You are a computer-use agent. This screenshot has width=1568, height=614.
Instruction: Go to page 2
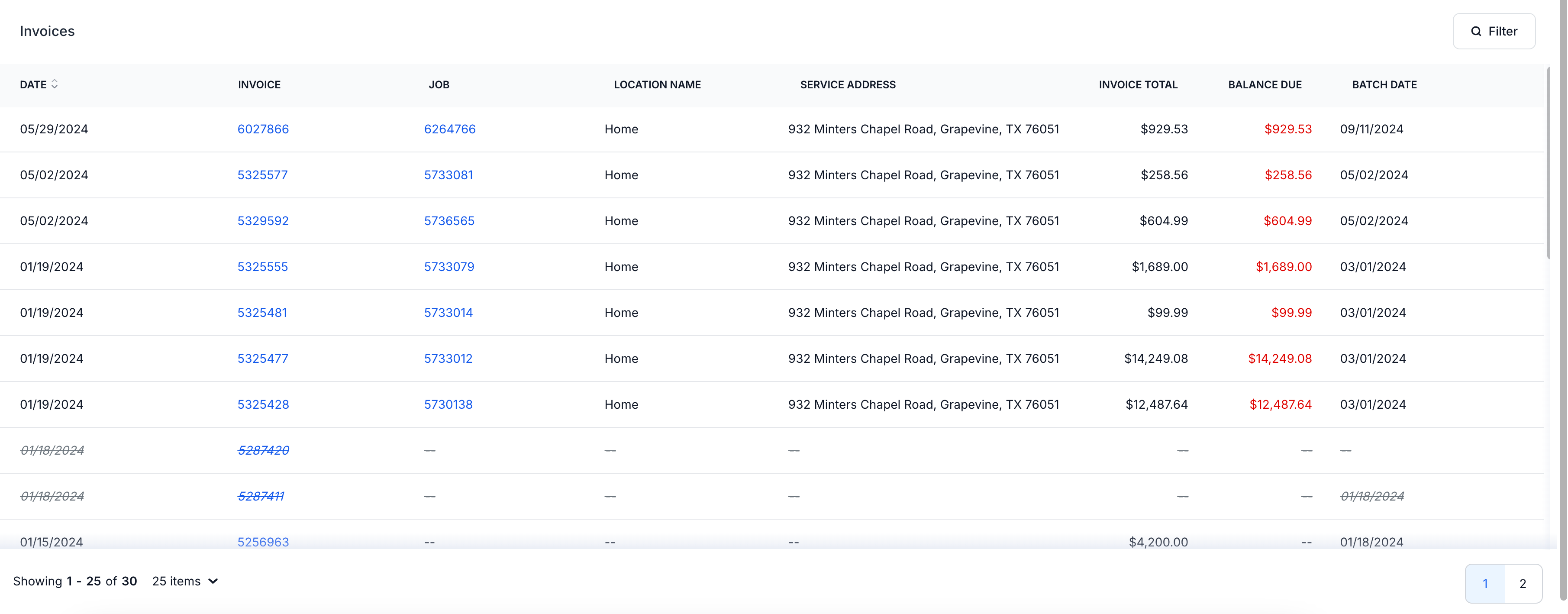point(1523,584)
